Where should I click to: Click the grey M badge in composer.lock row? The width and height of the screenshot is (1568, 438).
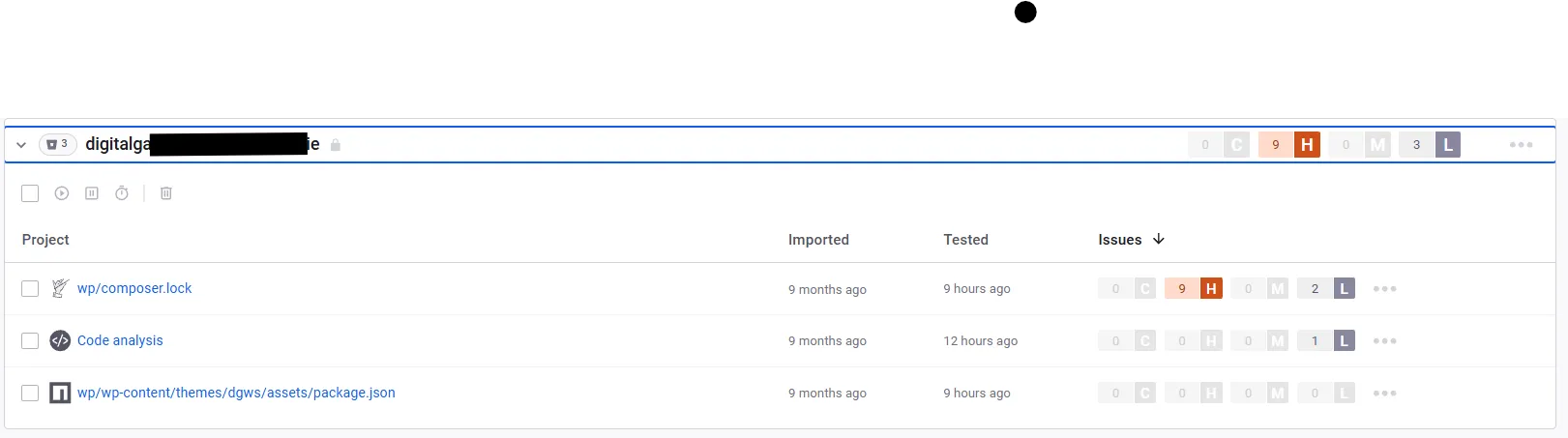pyautogui.click(x=1278, y=288)
